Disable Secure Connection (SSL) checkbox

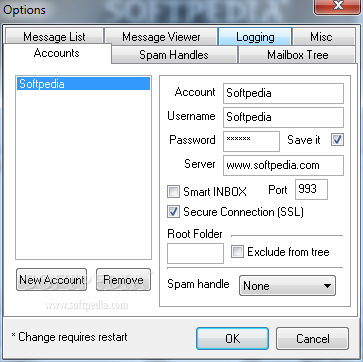[173, 212]
